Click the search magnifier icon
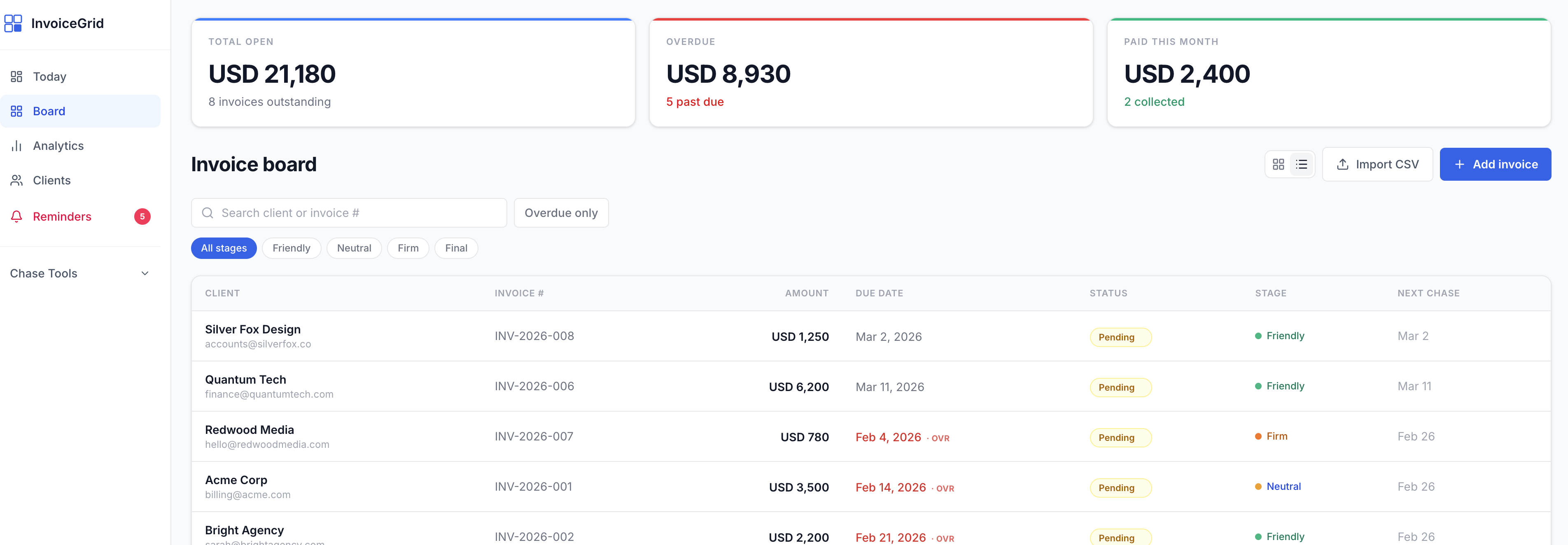 pos(208,213)
